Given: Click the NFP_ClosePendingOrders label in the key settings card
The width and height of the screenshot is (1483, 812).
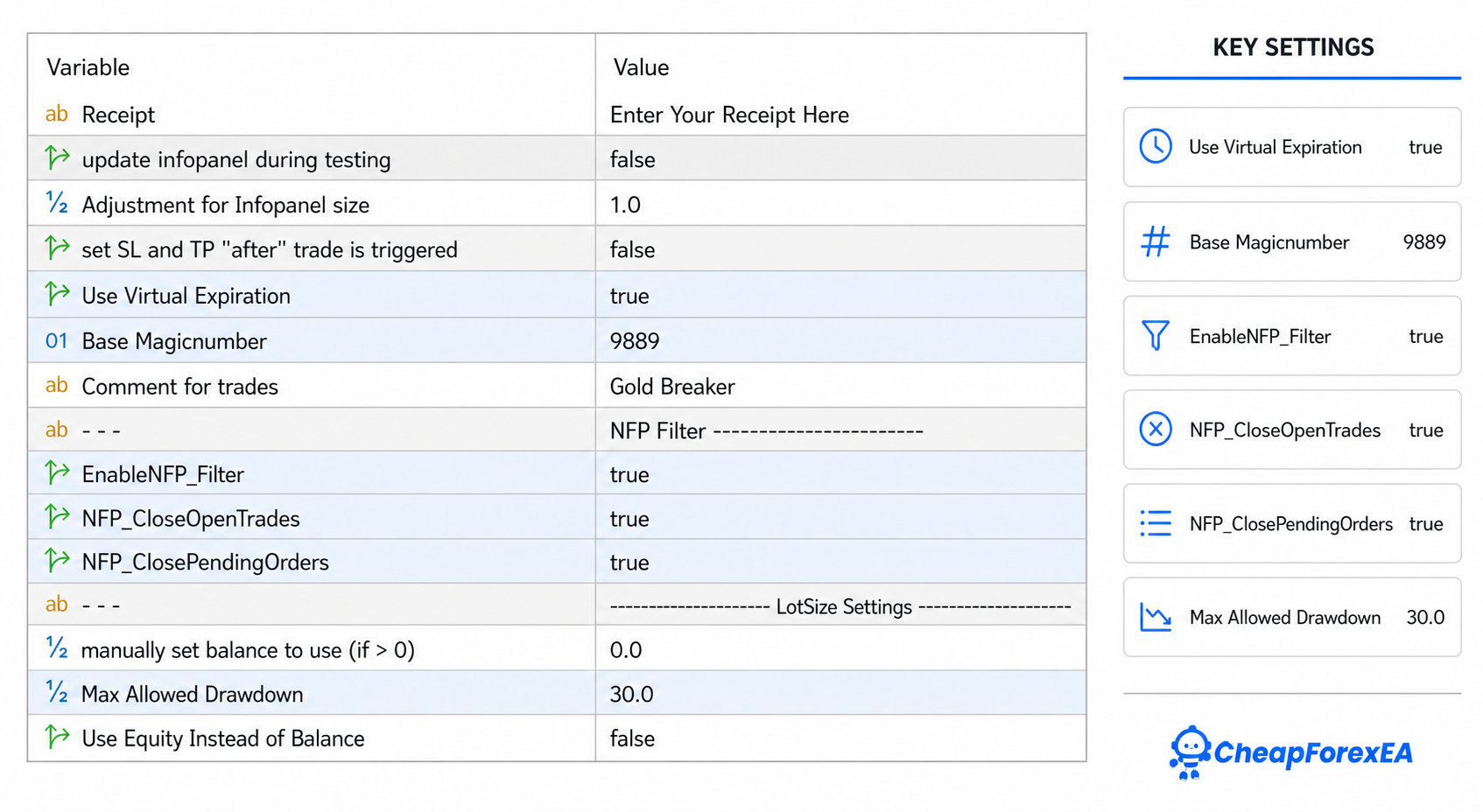Looking at the screenshot, I should tap(1290, 524).
